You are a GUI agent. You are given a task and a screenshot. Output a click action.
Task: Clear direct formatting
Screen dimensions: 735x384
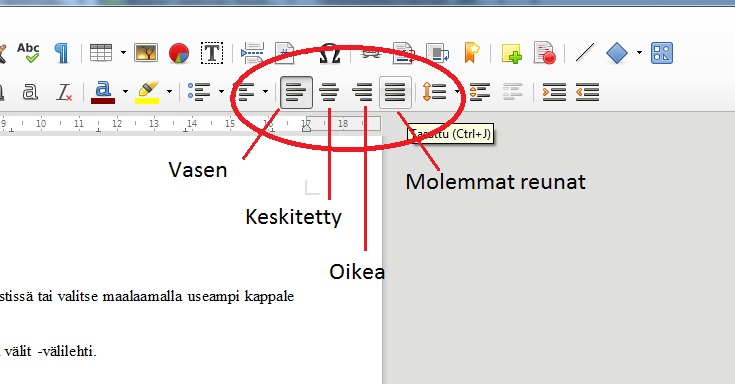coord(64,92)
